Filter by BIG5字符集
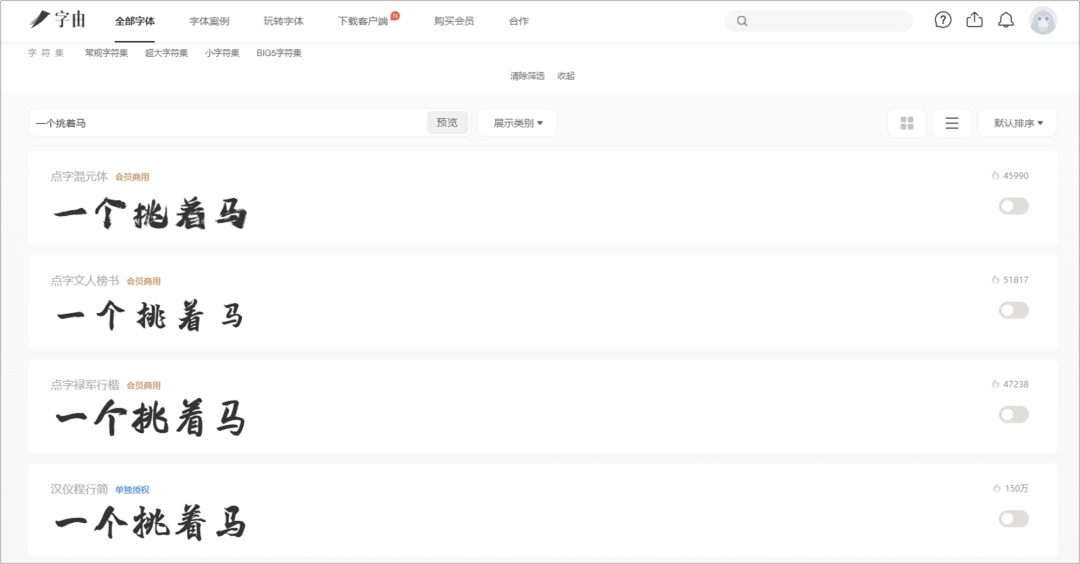Image resolution: width=1080 pixels, height=564 pixels. 279,53
